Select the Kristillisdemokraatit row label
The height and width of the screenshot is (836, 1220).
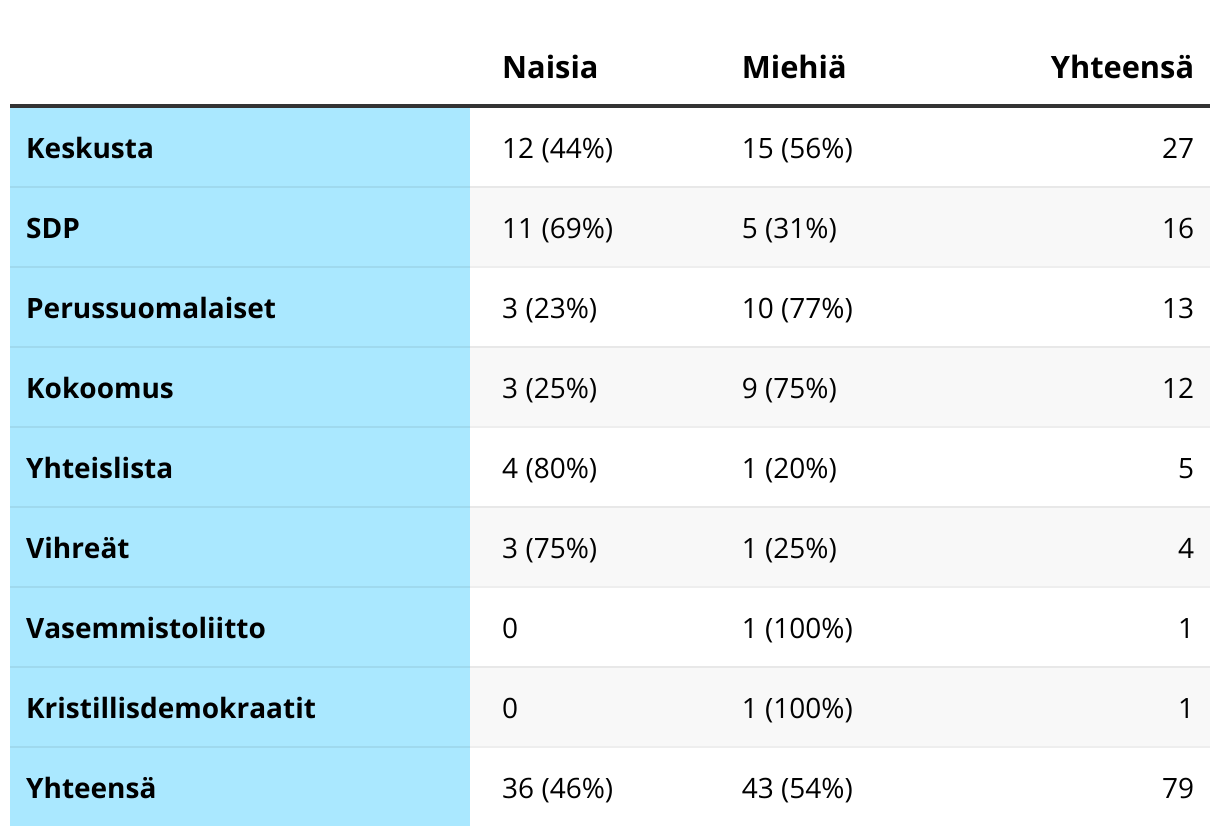[x=171, y=708]
